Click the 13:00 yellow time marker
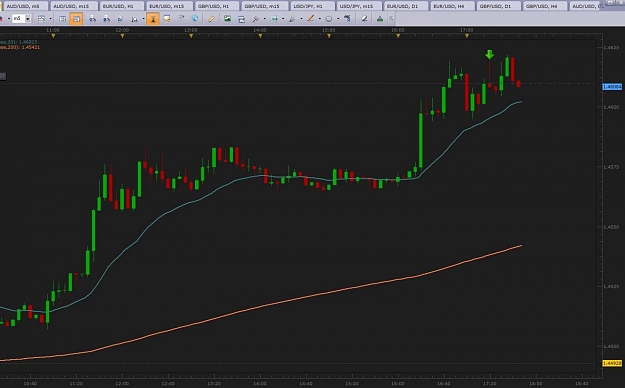Screen dimensions: 625x388 (x=191, y=36)
